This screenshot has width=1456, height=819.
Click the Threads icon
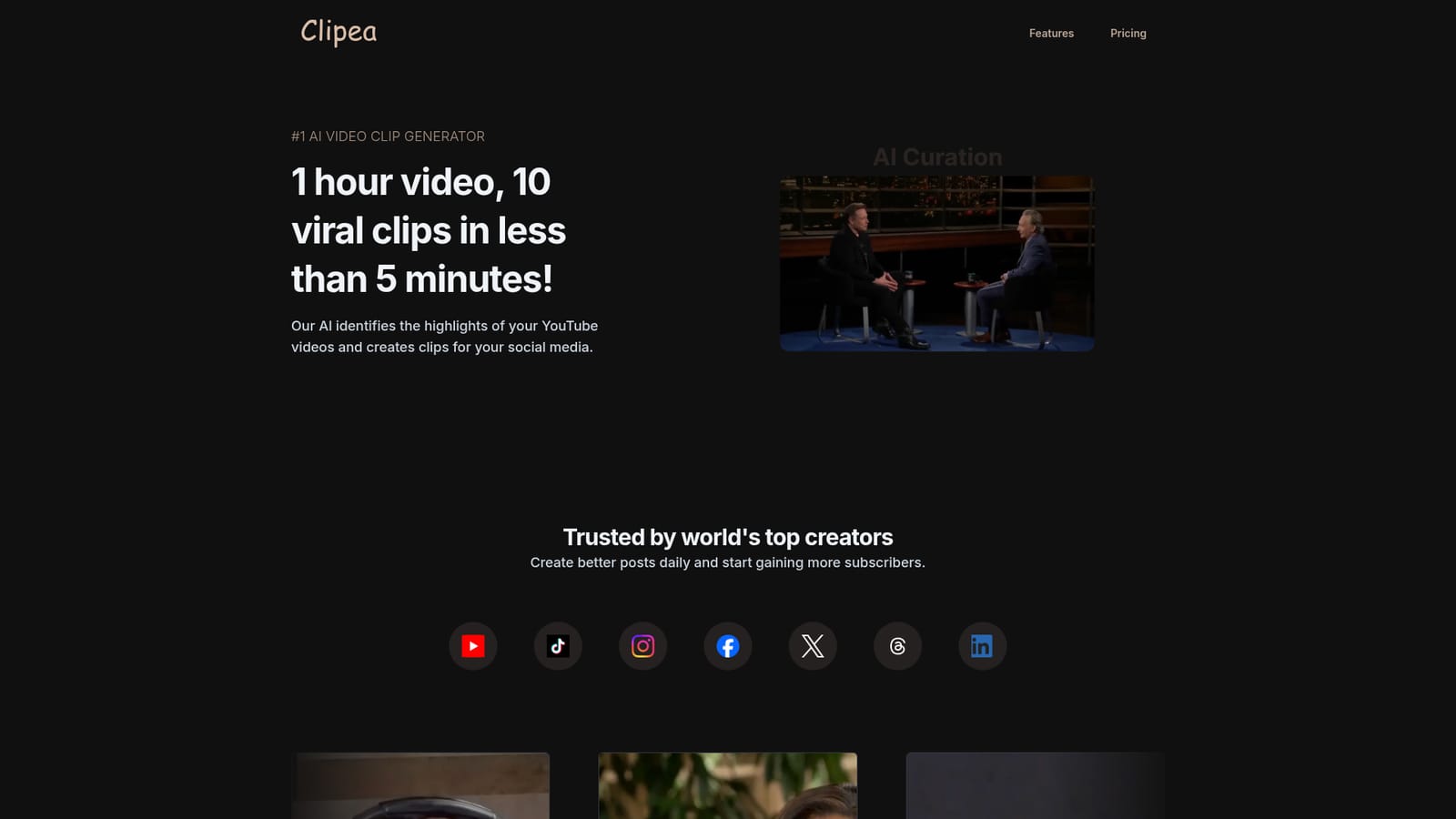tap(897, 646)
